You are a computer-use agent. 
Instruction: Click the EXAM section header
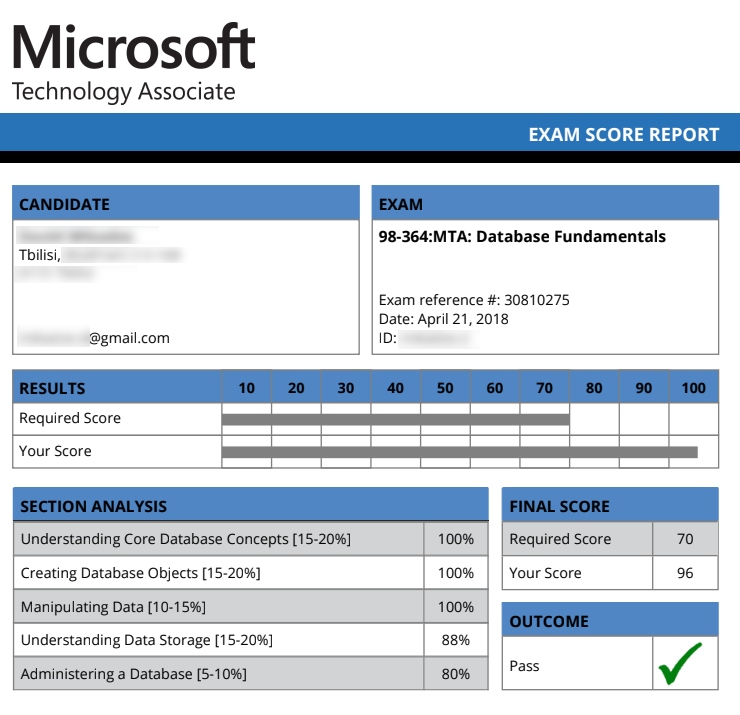point(545,203)
